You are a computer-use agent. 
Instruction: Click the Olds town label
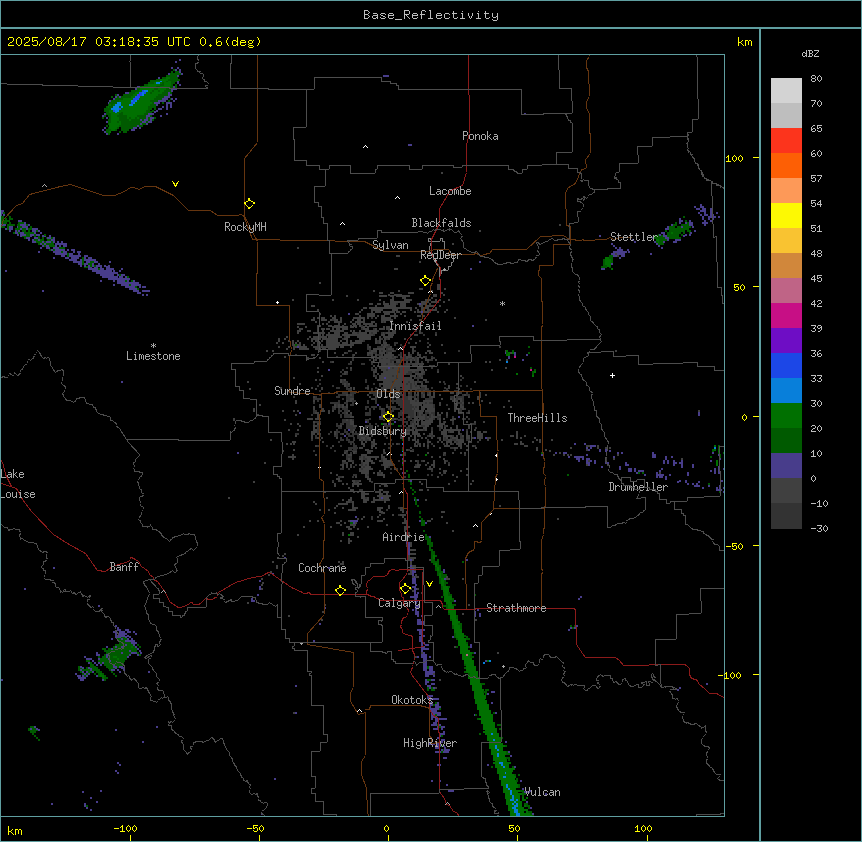pos(388,394)
